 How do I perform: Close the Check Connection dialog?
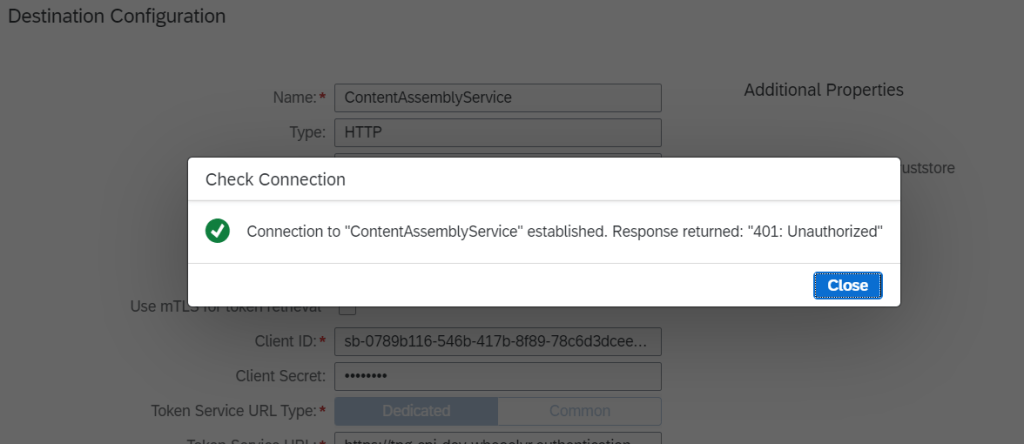tap(847, 285)
